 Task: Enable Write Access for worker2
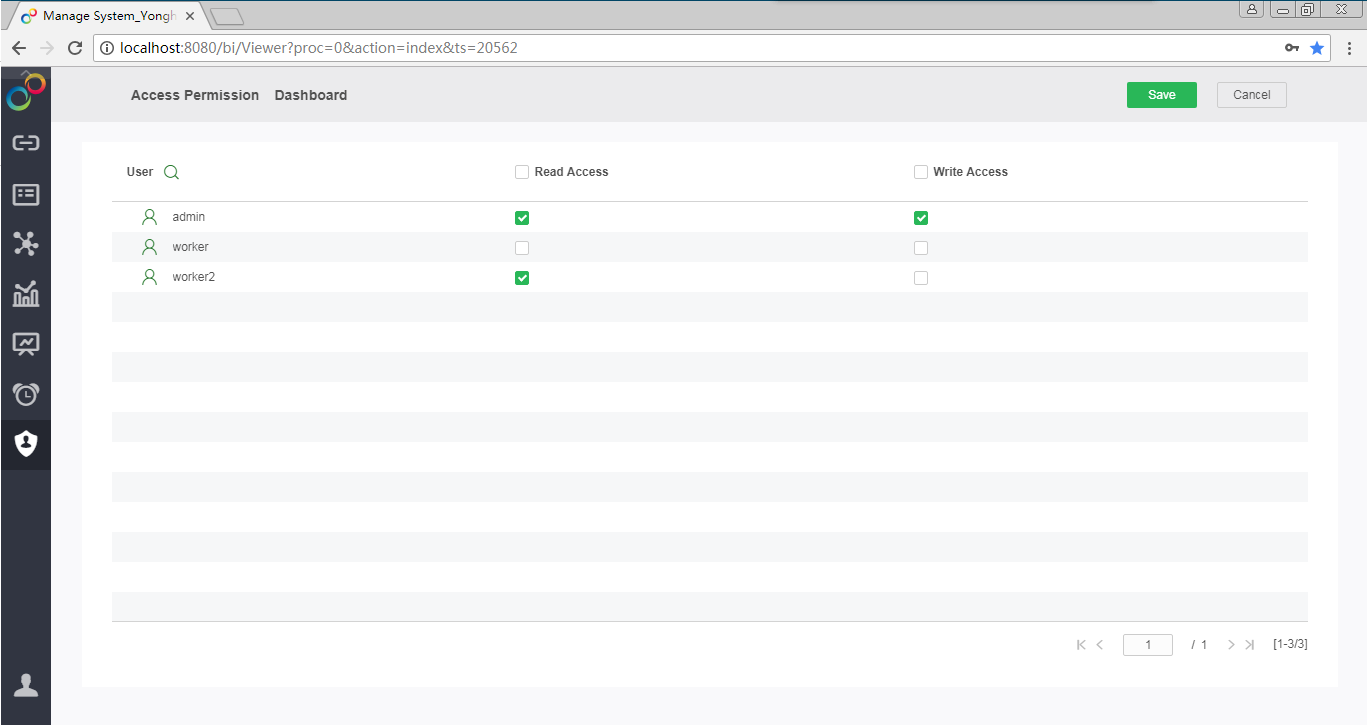(x=921, y=278)
